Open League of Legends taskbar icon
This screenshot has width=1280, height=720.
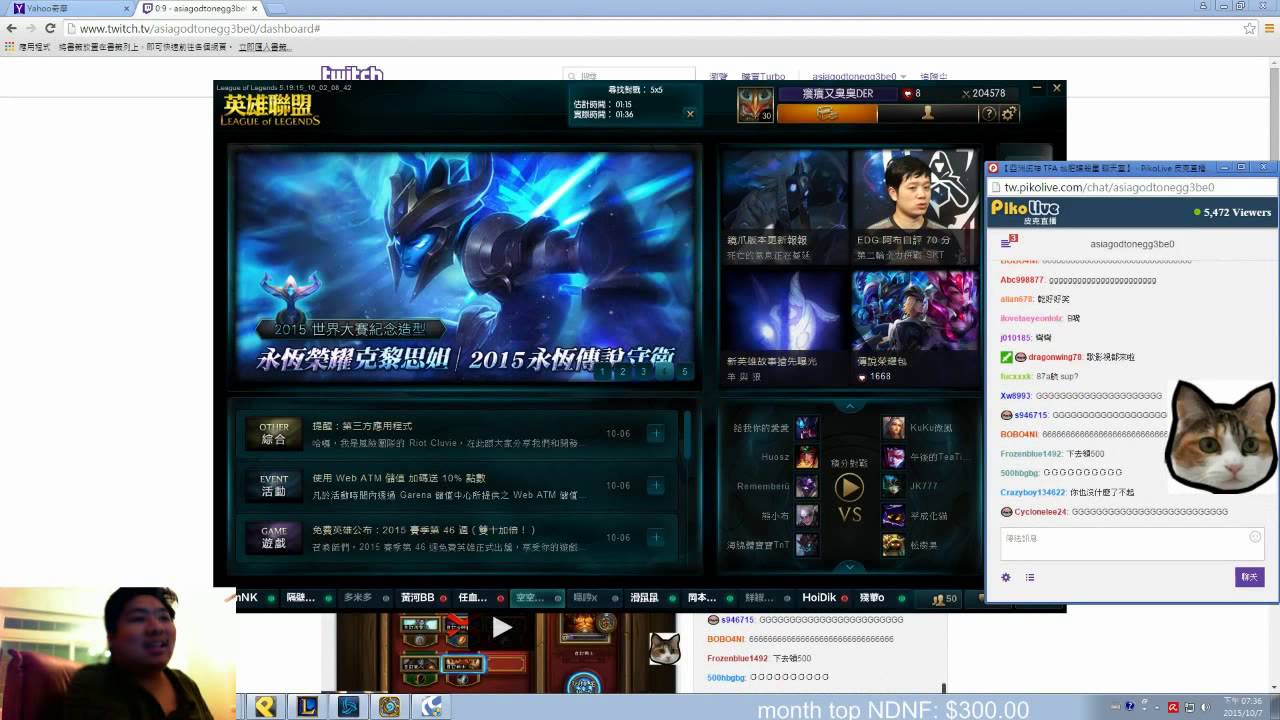(307, 706)
